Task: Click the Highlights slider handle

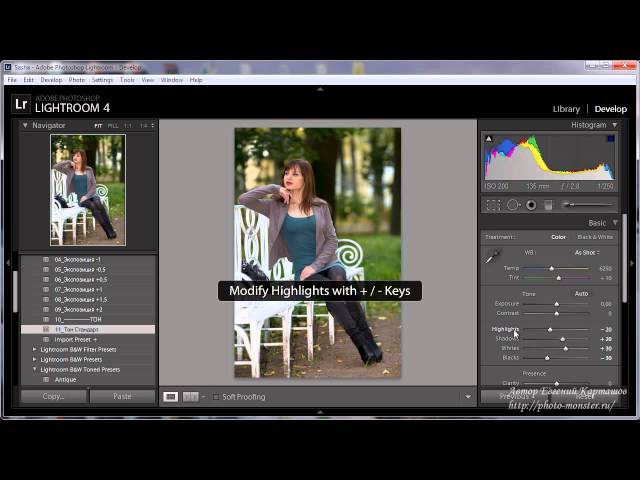Action: 550,329
